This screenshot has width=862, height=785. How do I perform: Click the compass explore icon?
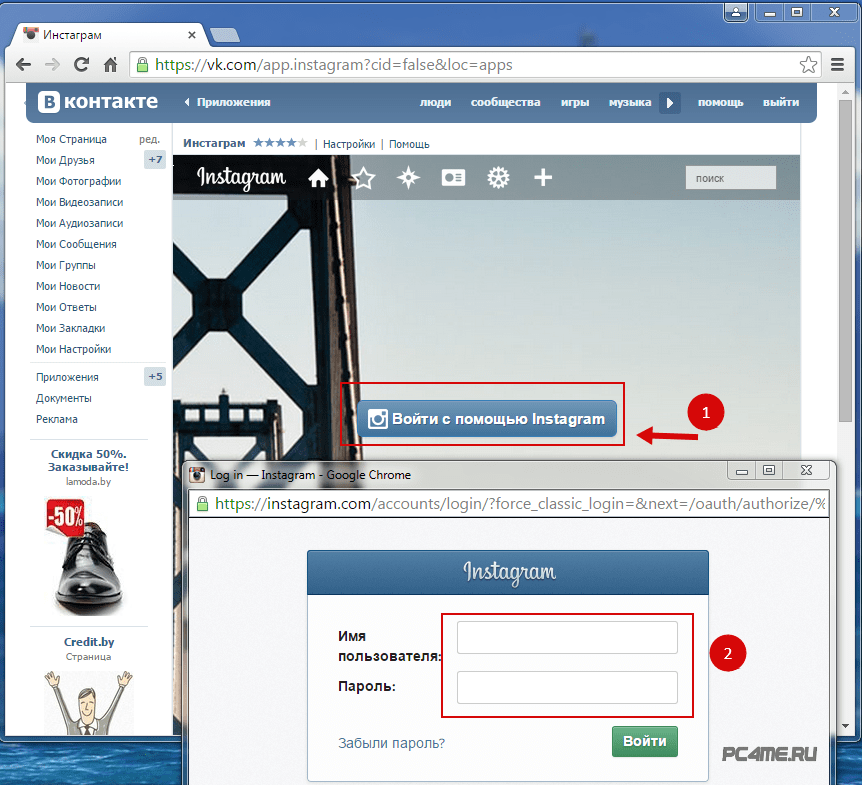pyautogui.click(x=408, y=178)
